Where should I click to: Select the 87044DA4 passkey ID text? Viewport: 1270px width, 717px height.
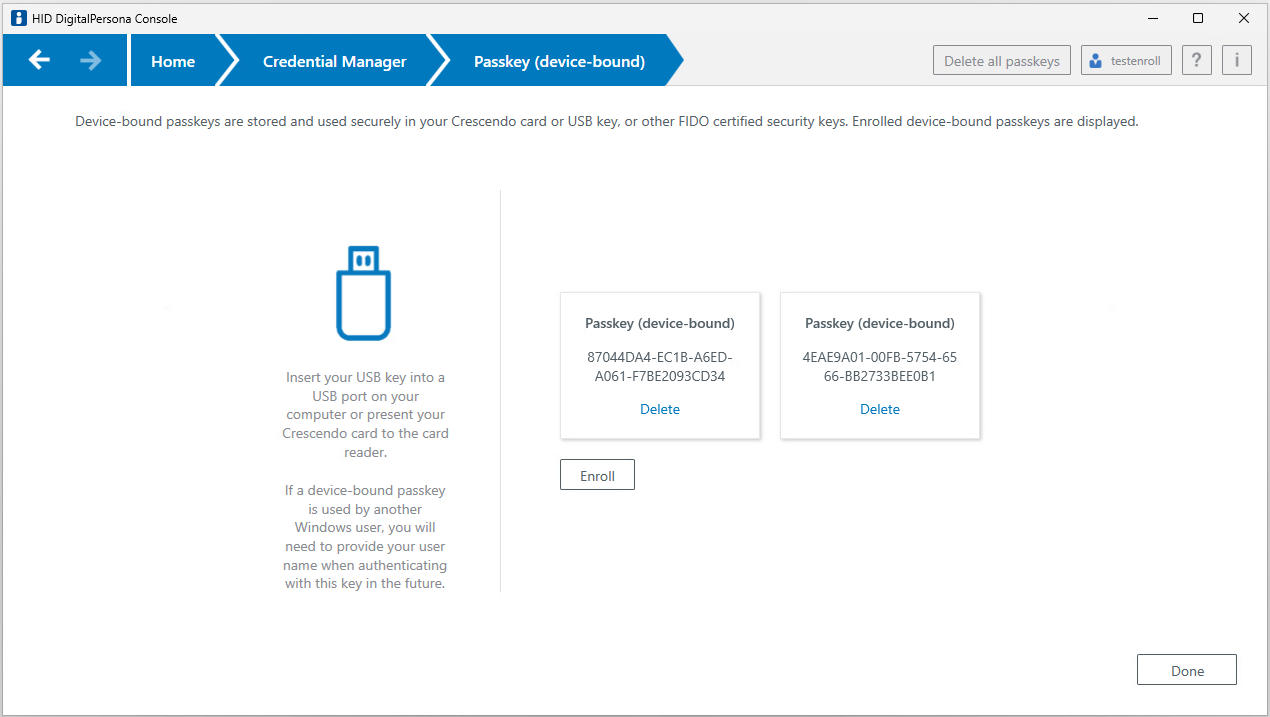[660, 367]
